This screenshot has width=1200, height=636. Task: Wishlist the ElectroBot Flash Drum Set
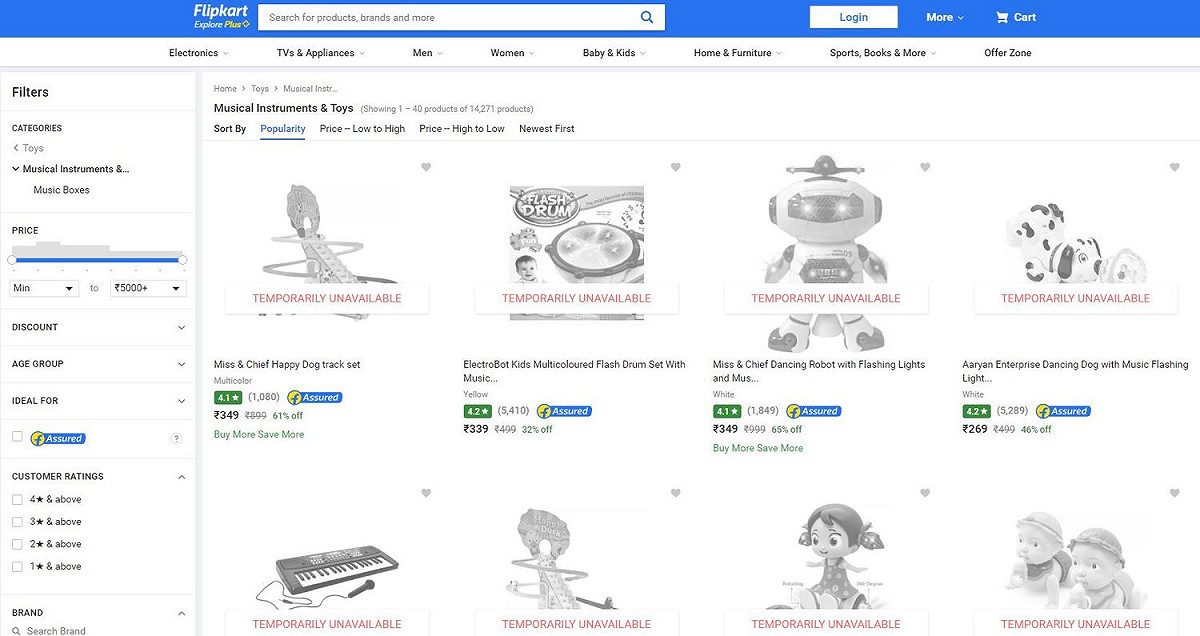675,167
